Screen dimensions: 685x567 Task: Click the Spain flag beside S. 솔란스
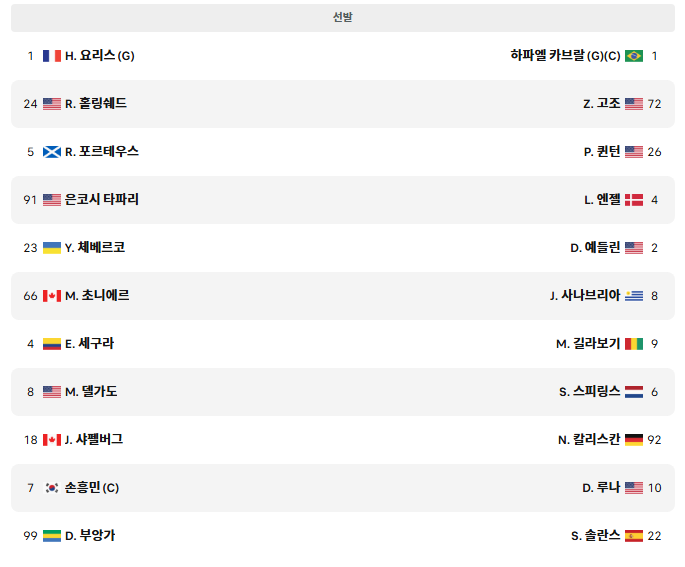(x=633, y=536)
